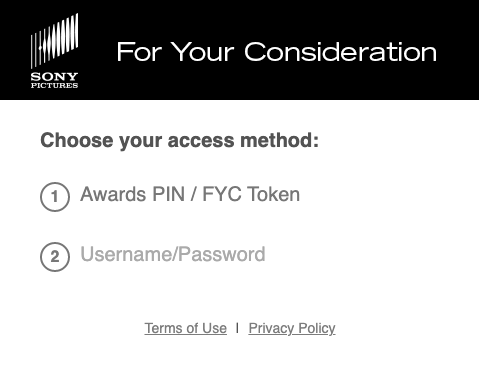Click the SONY PICTURES wordmark below the logo
Image resolution: width=479 pixels, height=367 pixels.
[54, 80]
